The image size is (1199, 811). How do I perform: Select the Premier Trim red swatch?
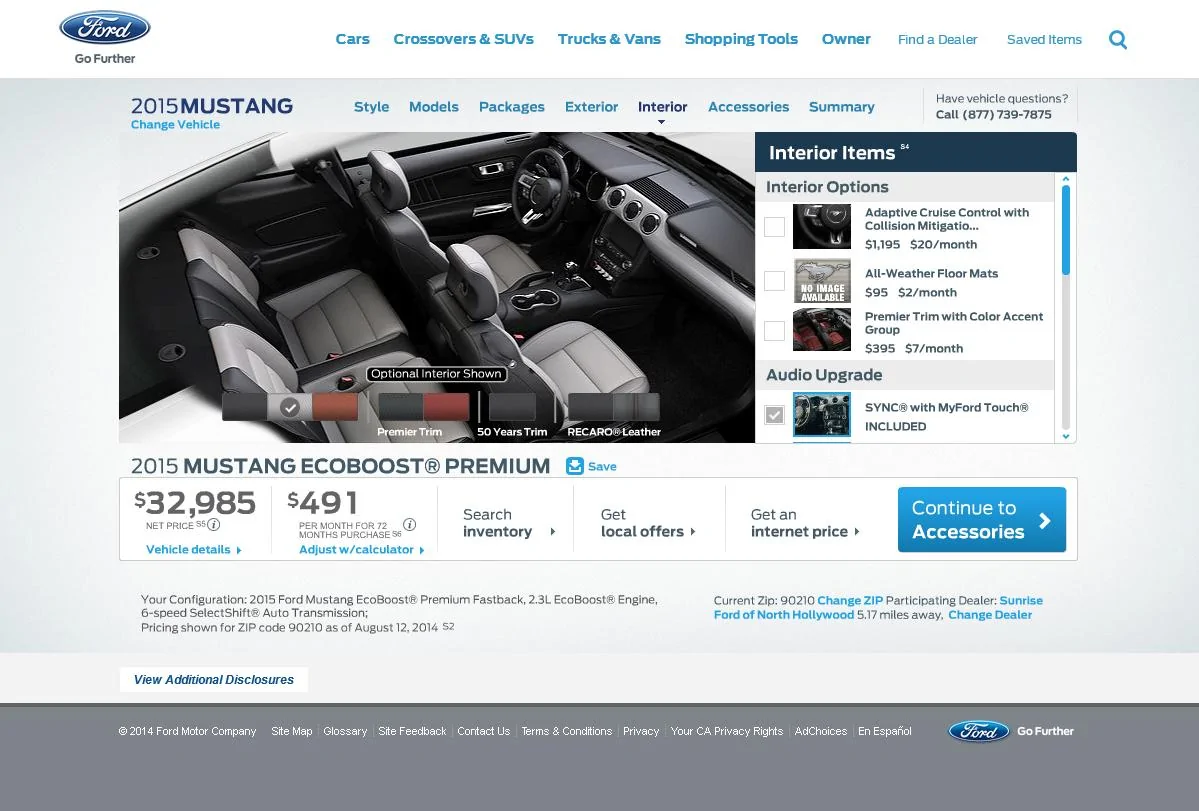[446, 407]
